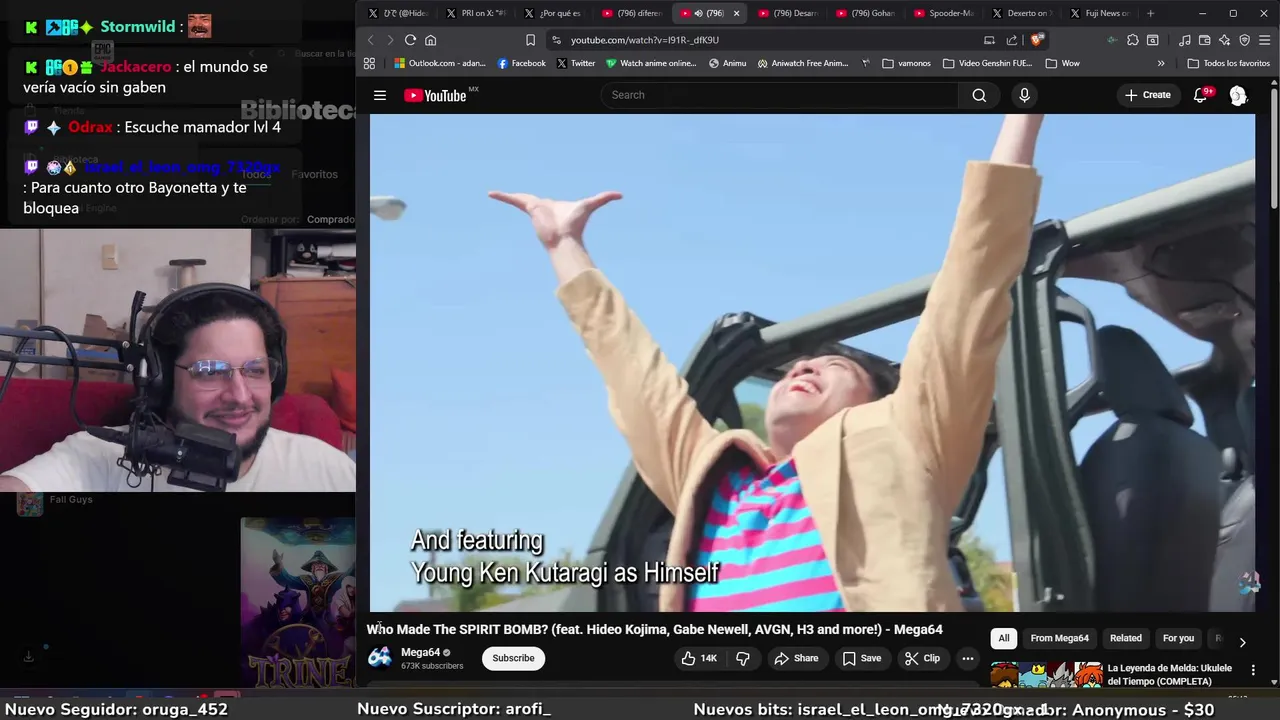Screen dimensions: 1280x720
Task: Focus the YouTube search input field
Action: (x=780, y=95)
